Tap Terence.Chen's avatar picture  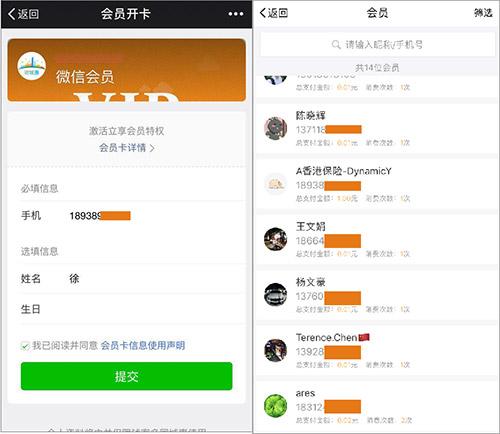[275, 350]
